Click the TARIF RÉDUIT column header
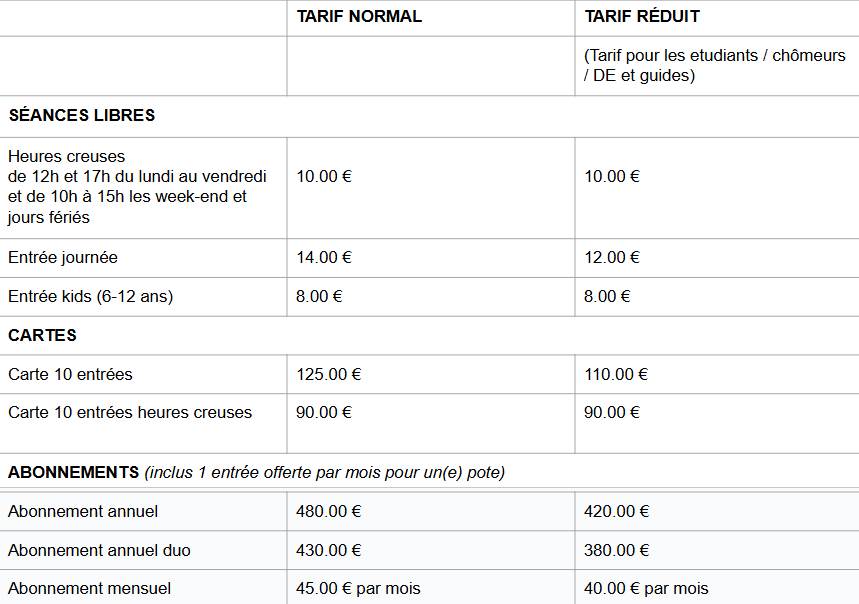Screen dimensions: 859x604 pyautogui.click(x=642, y=16)
